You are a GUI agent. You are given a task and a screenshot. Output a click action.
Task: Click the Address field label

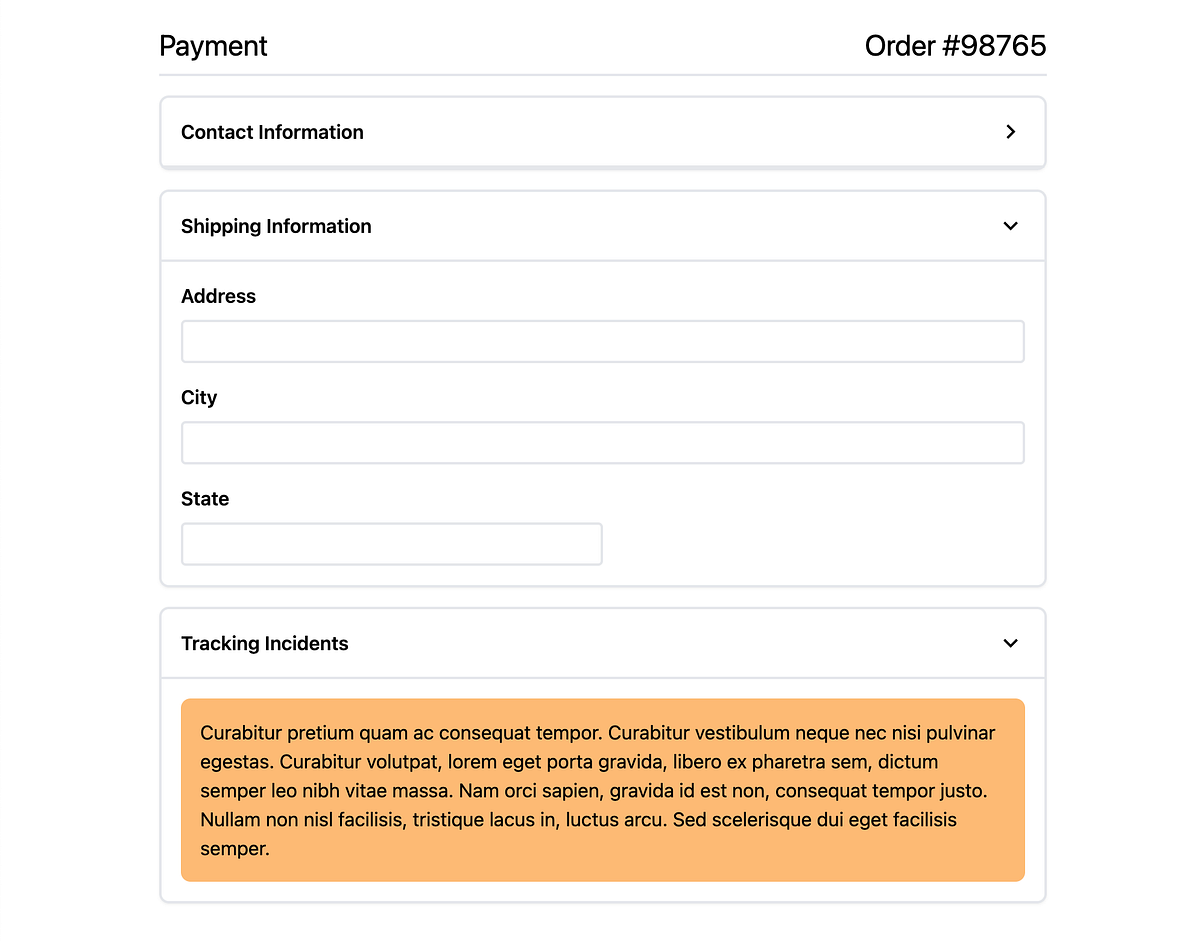[218, 296]
